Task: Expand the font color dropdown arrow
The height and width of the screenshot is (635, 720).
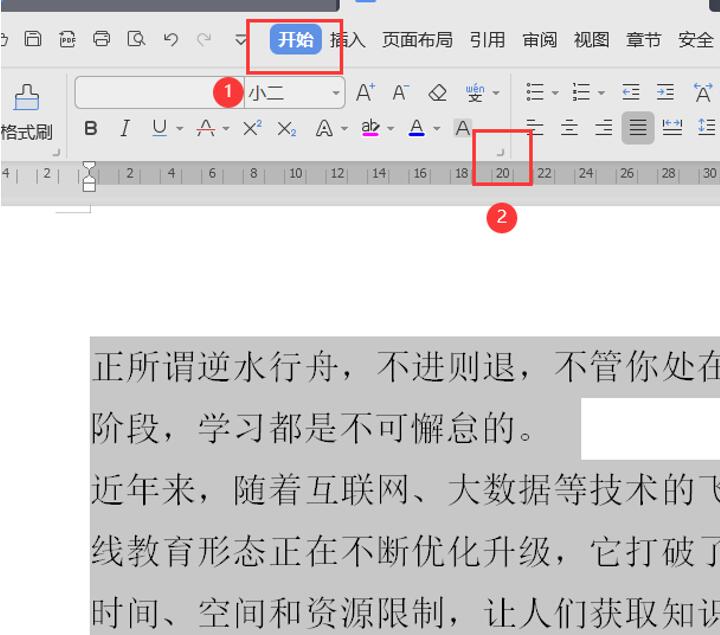Action: [437, 129]
